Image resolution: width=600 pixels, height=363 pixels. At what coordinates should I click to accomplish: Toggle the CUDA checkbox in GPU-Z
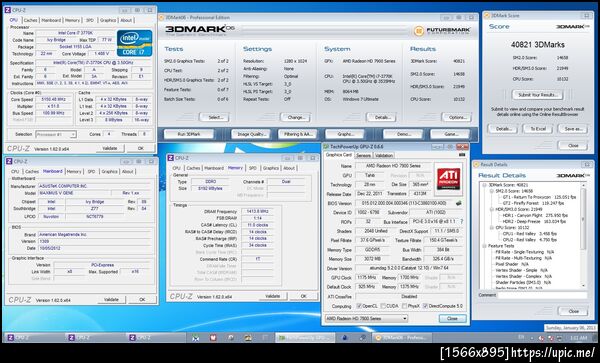382,306
